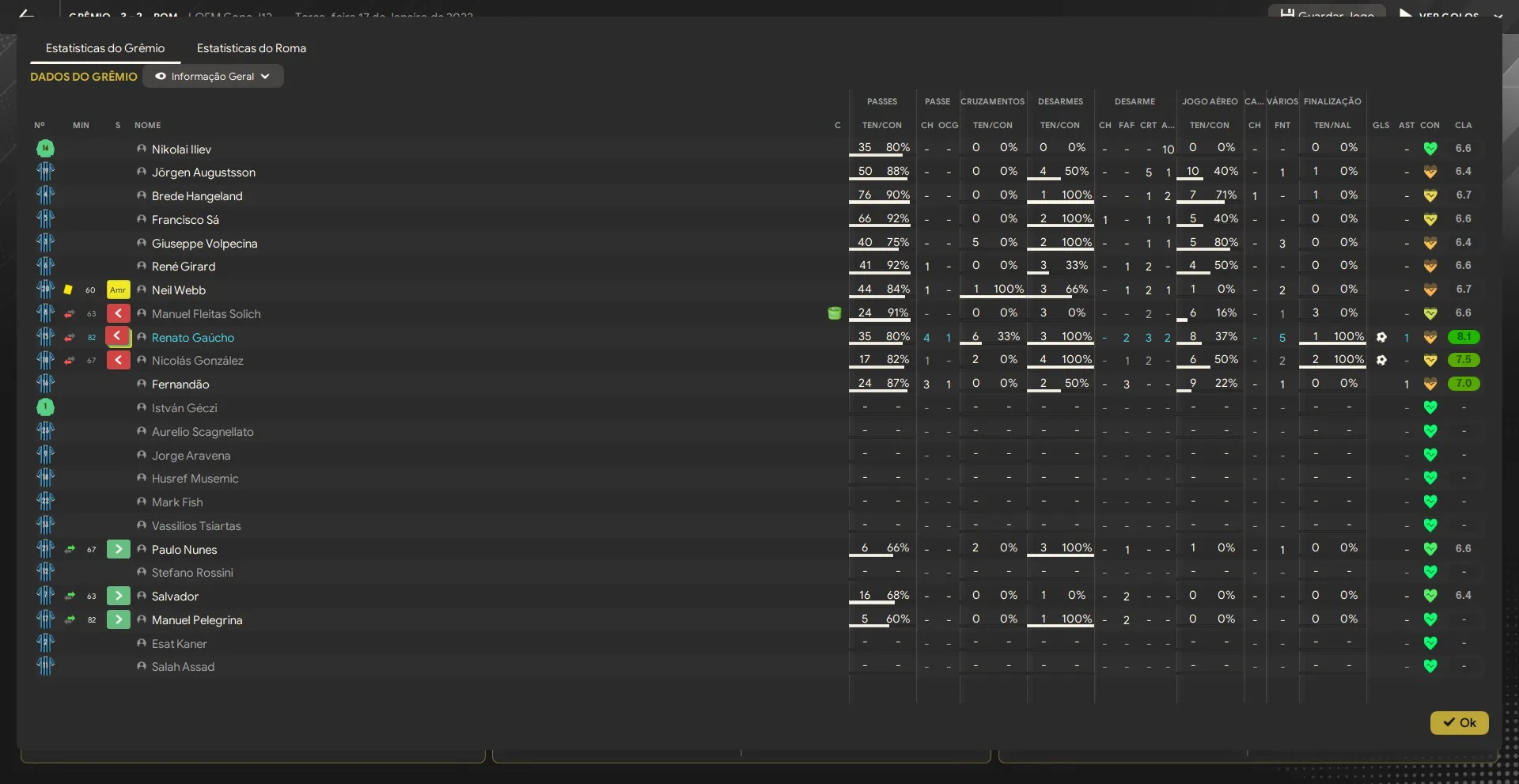Click red substitution arrow beside Renato Gaúcho
1519x784 pixels.
point(118,336)
